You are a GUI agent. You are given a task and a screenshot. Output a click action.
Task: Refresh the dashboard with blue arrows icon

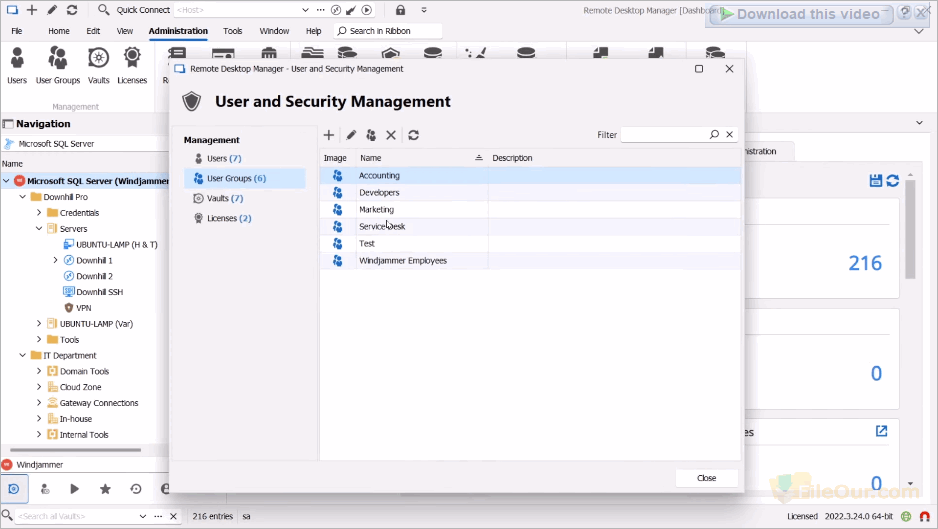[893, 180]
